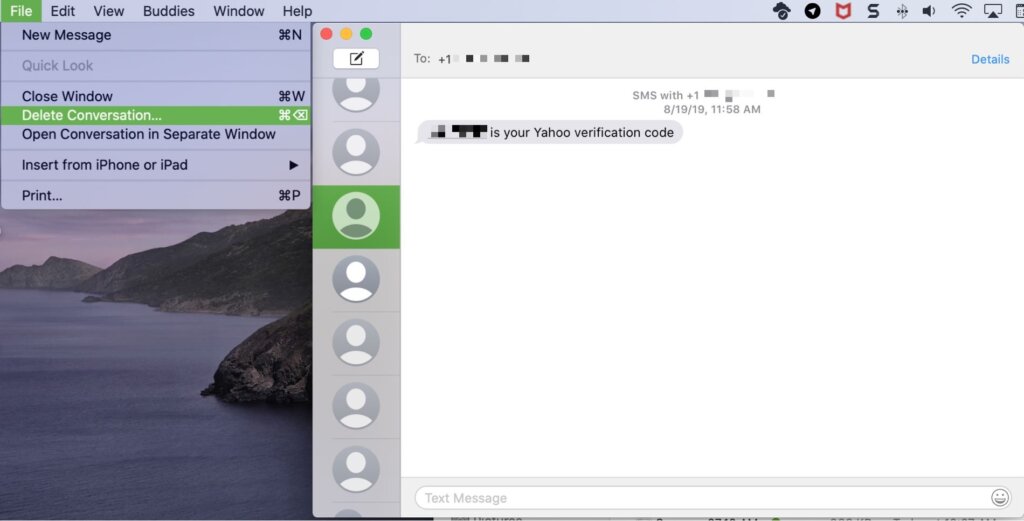Open the Edit menu
This screenshot has height=521, width=1024.
pos(63,11)
